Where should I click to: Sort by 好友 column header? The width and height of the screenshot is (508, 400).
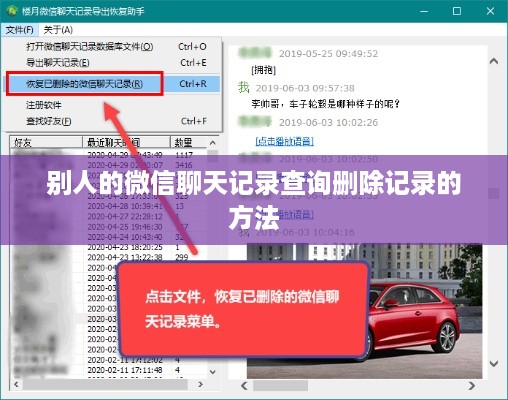pyautogui.click(x=46, y=142)
